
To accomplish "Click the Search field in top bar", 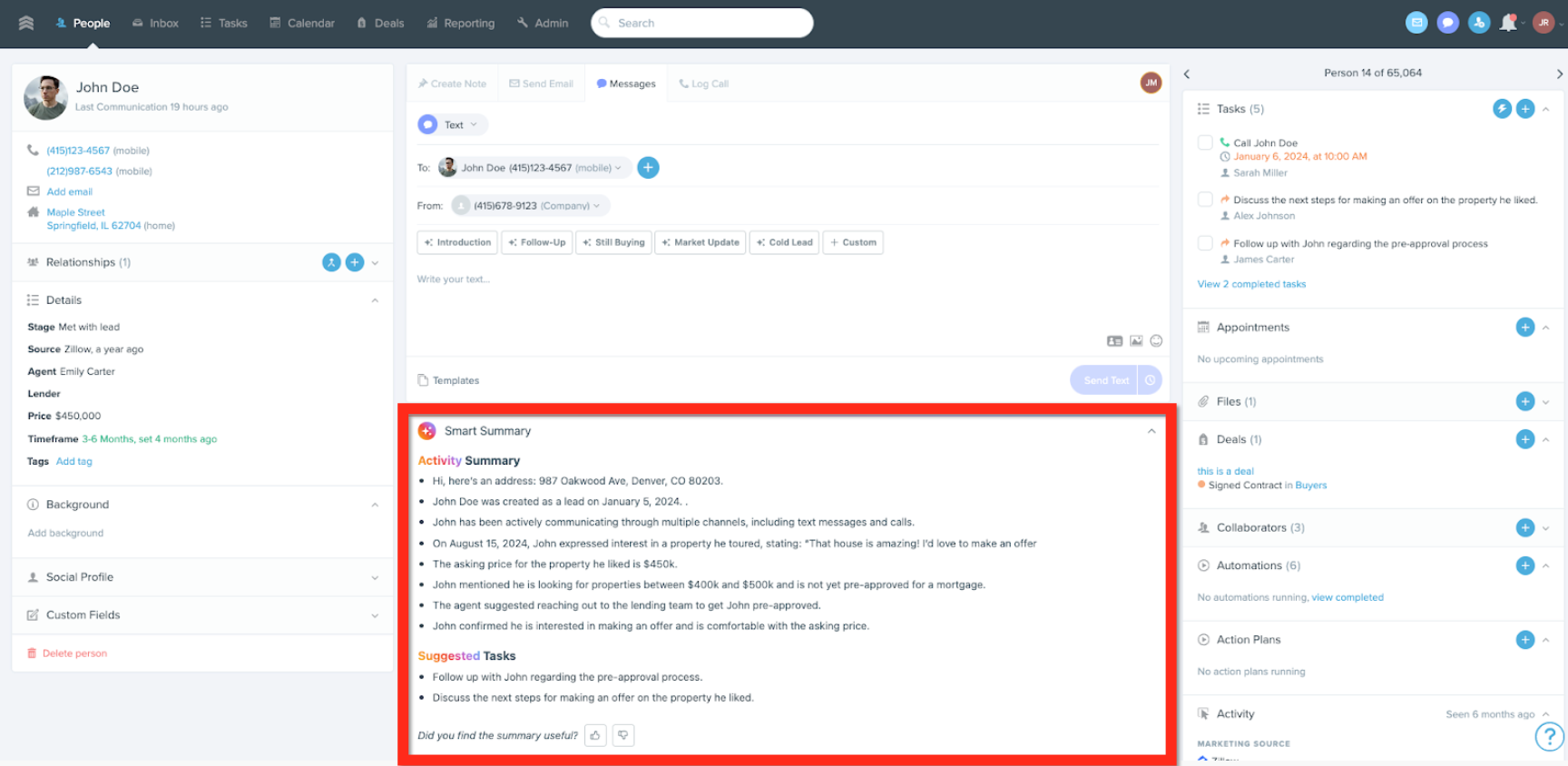I will [x=702, y=23].
